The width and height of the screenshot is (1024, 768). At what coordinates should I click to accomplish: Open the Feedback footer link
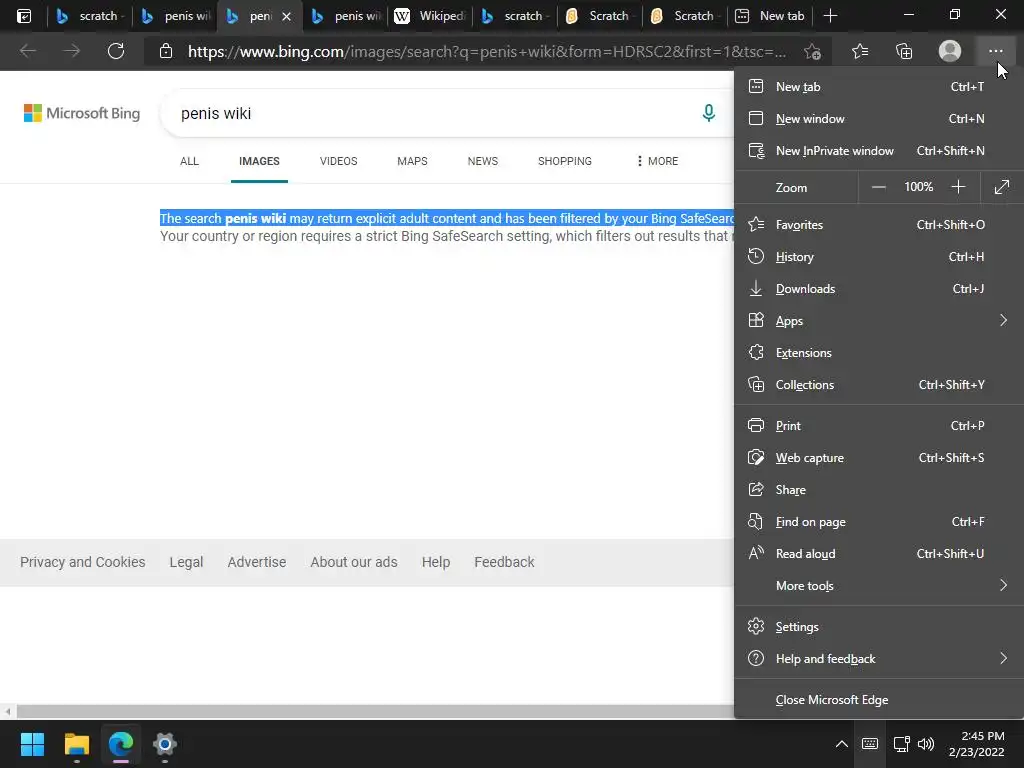504,562
